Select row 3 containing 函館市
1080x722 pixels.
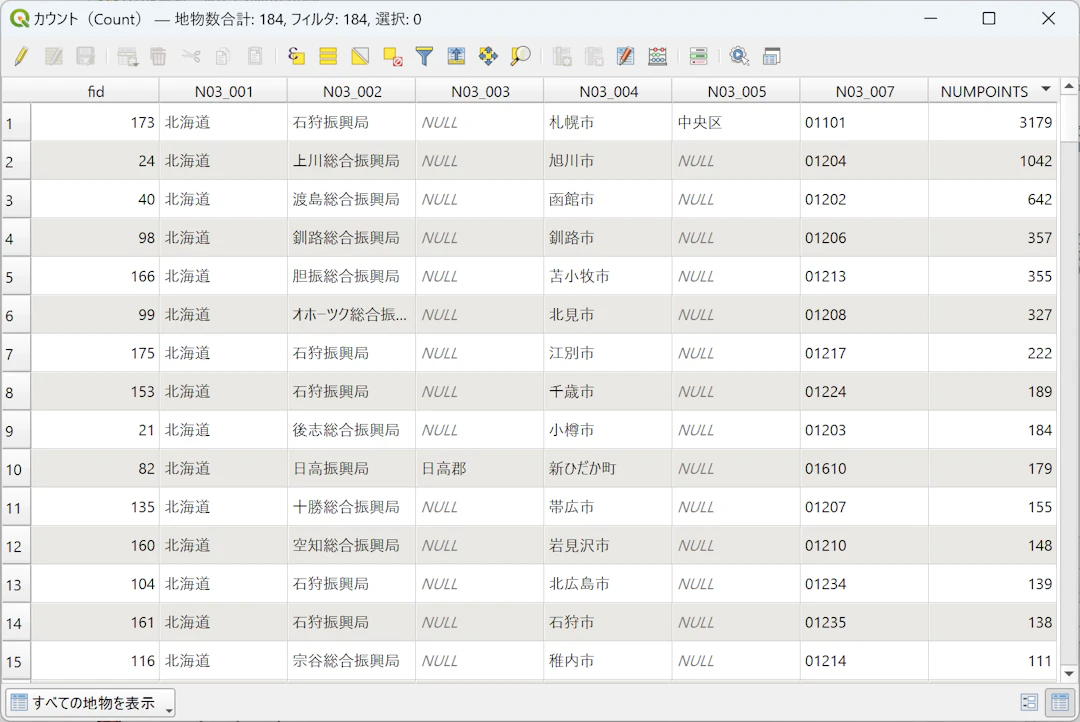pos(14,199)
